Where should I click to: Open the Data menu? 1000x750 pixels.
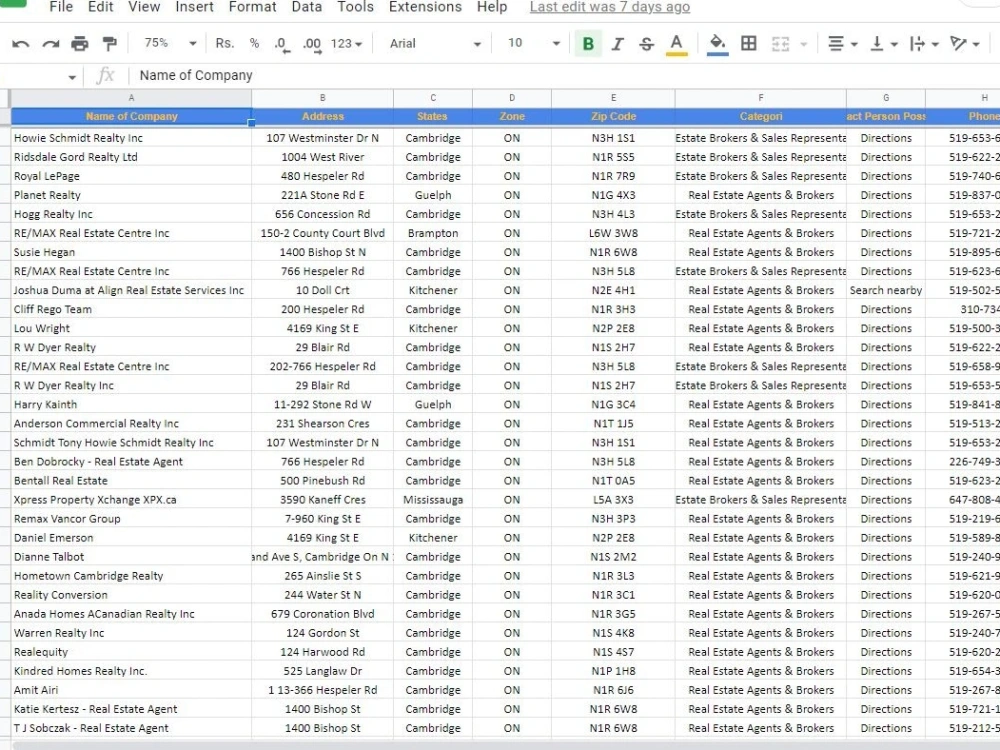click(307, 7)
